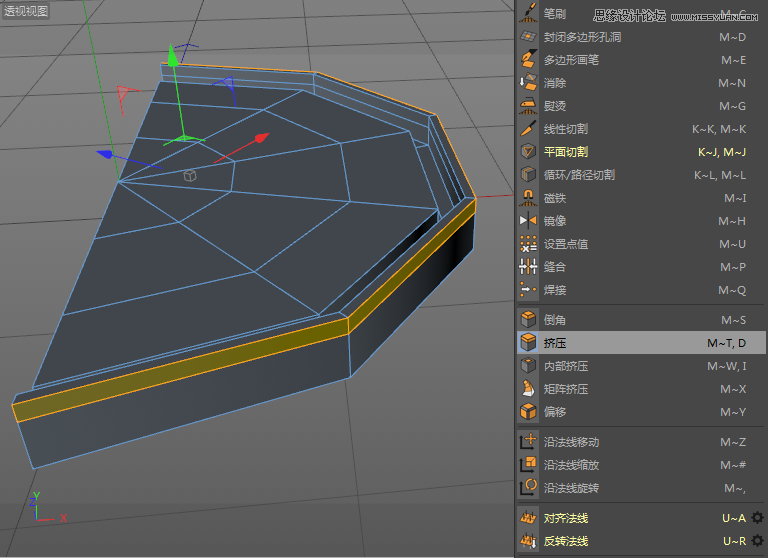768x558 pixels.
Task: Click the 缝合 stitch icon
Action: (528, 267)
